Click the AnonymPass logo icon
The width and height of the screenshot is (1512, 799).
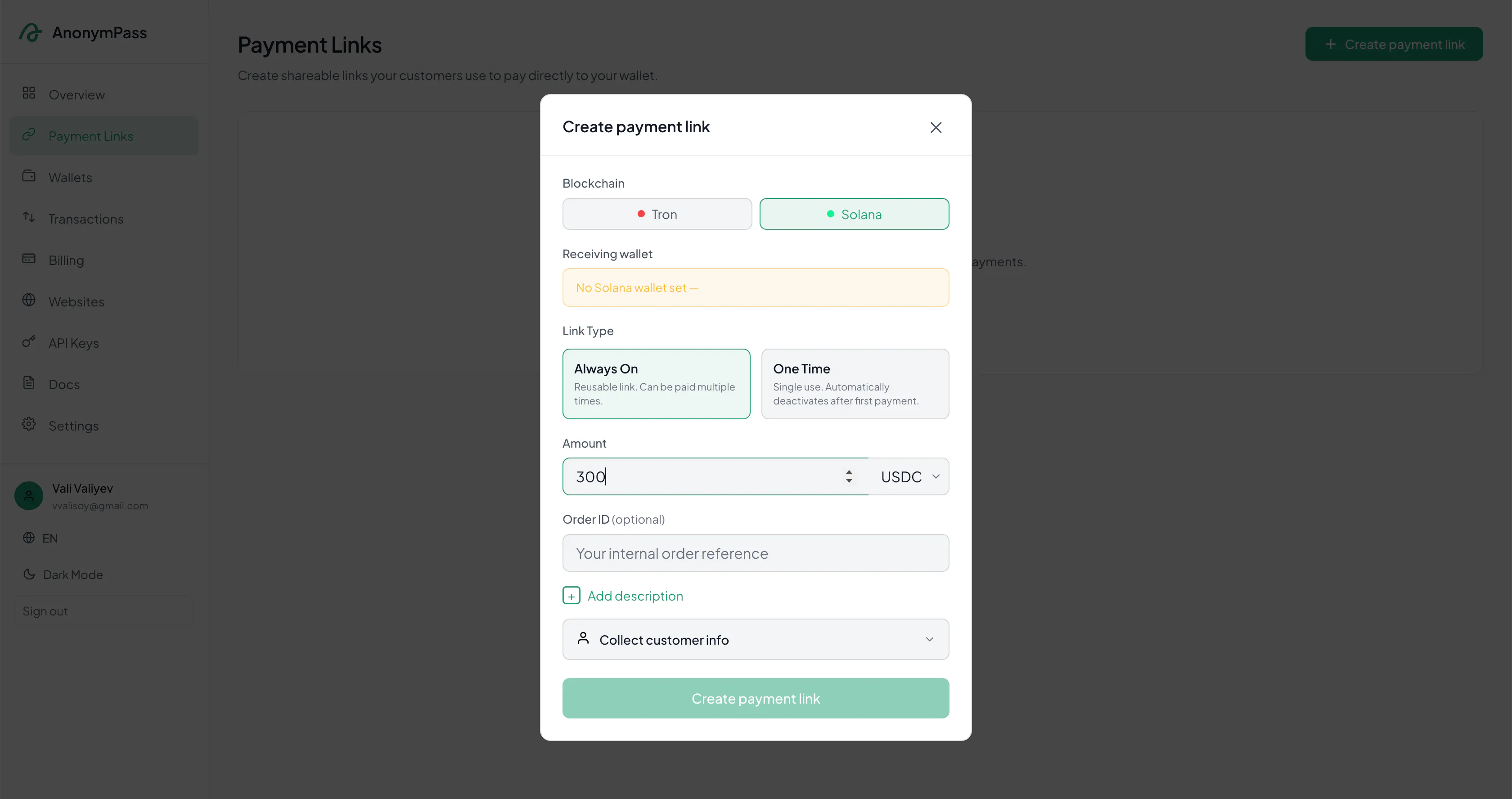point(31,32)
